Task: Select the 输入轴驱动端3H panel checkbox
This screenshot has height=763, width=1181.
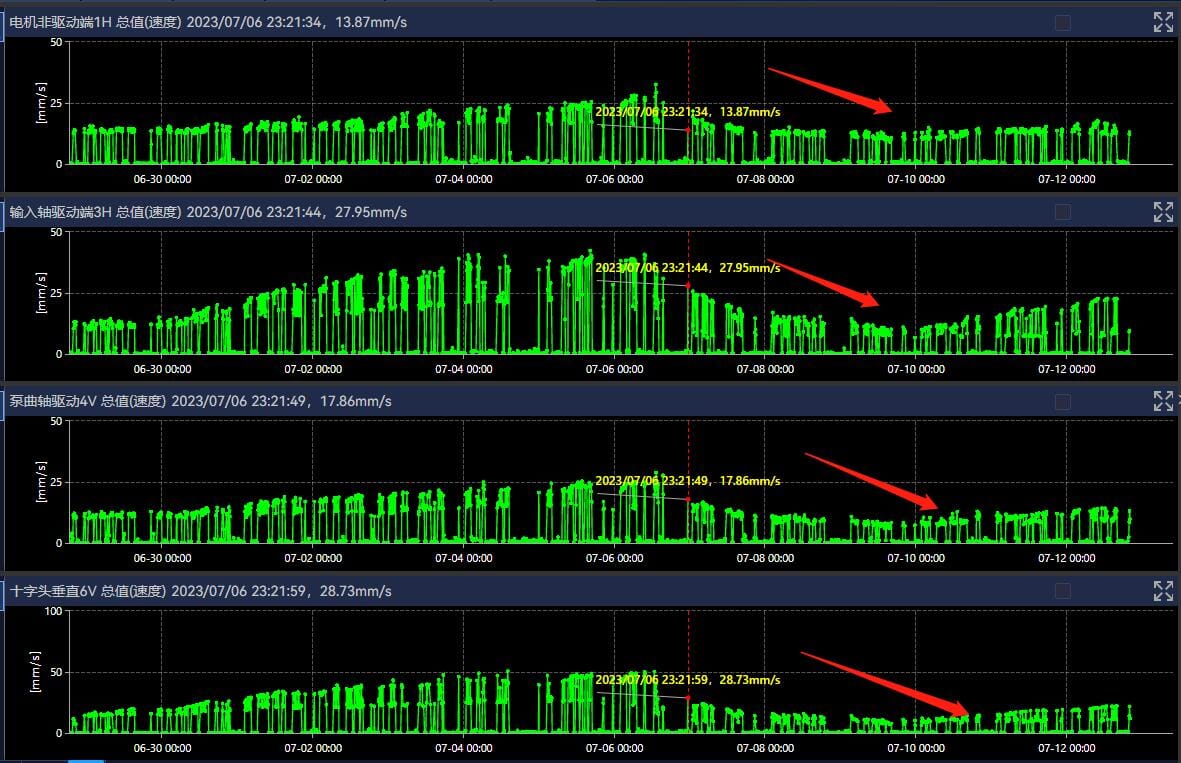Action: click(1063, 212)
